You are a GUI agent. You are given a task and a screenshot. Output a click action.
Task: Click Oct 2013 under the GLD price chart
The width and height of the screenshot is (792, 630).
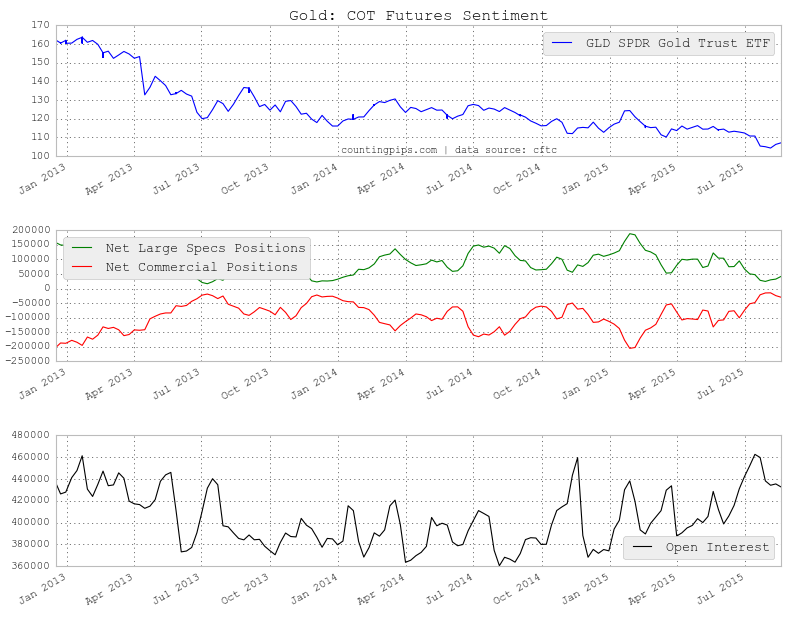pyautogui.click(x=245, y=179)
